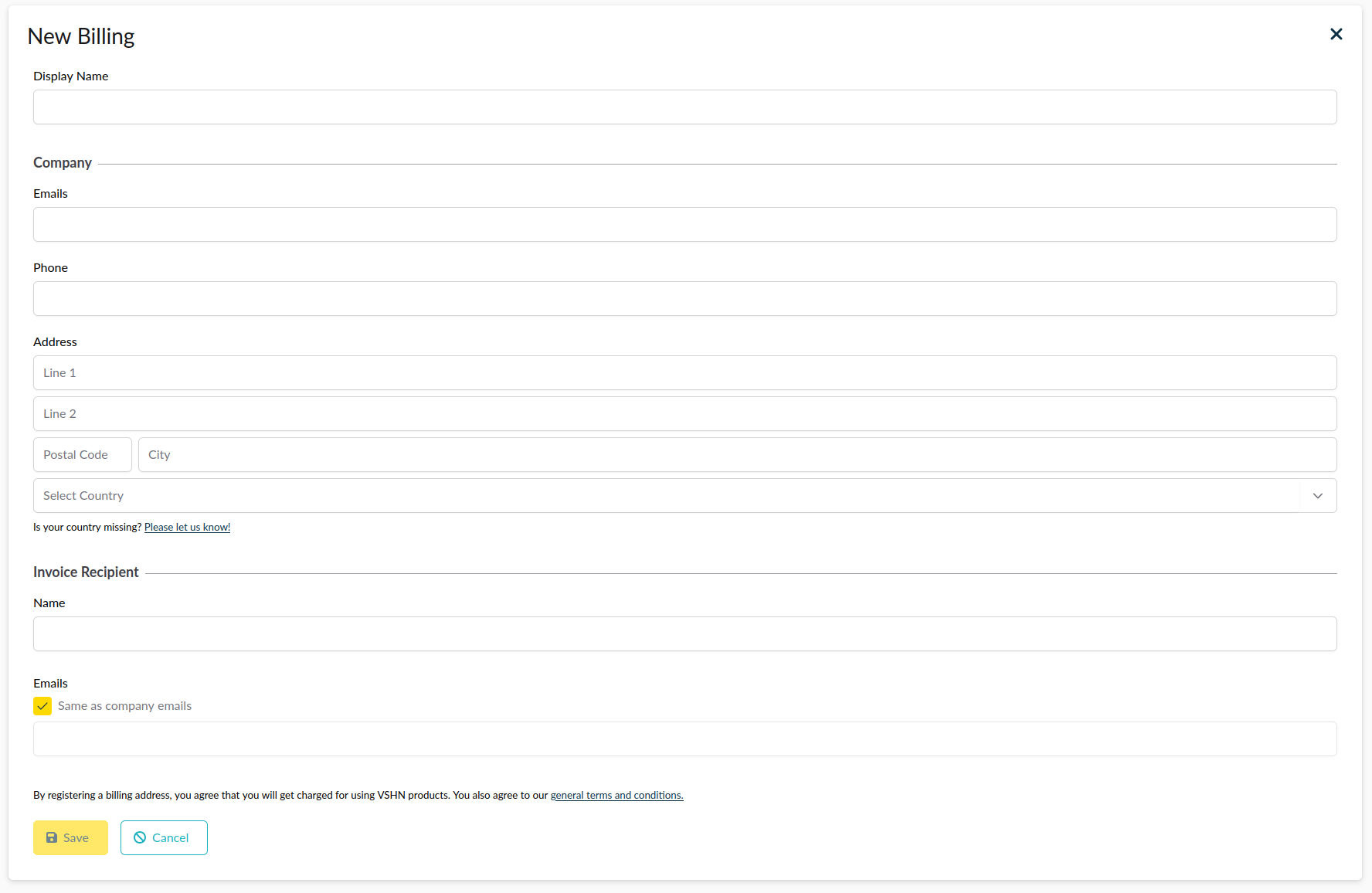Image resolution: width=1372 pixels, height=893 pixels.
Task: Click the Company Emails input
Action: tap(684, 225)
